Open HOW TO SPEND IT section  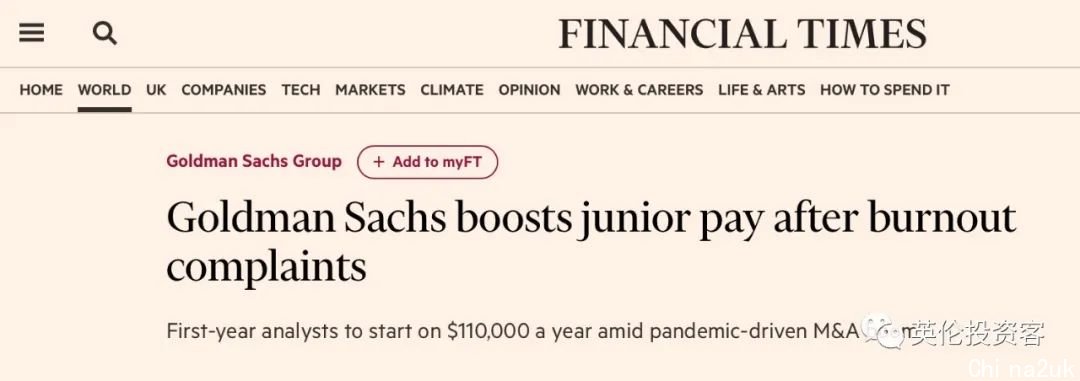(884, 90)
